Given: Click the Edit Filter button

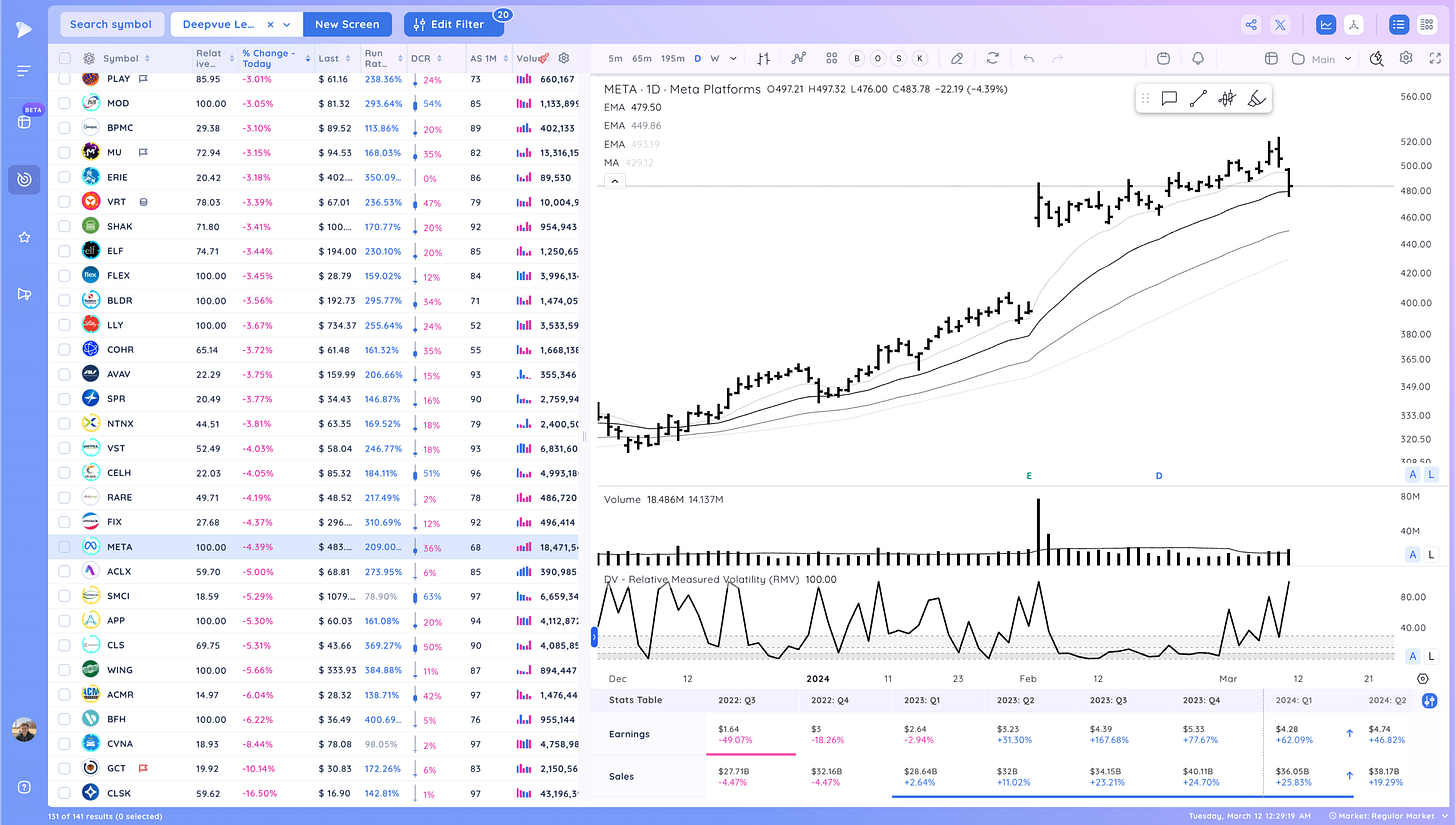Looking at the screenshot, I should 455,24.
